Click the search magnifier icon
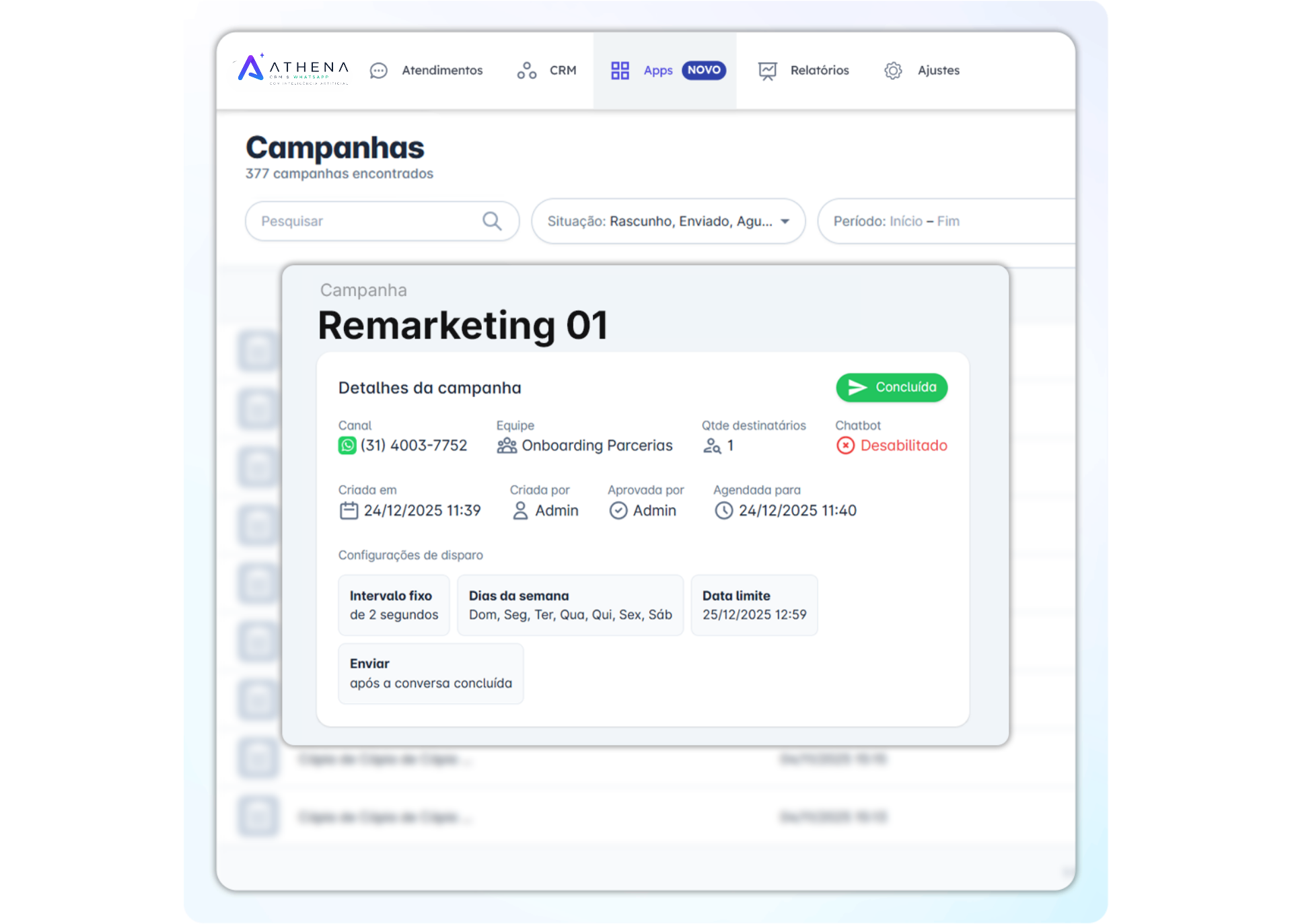 (492, 221)
